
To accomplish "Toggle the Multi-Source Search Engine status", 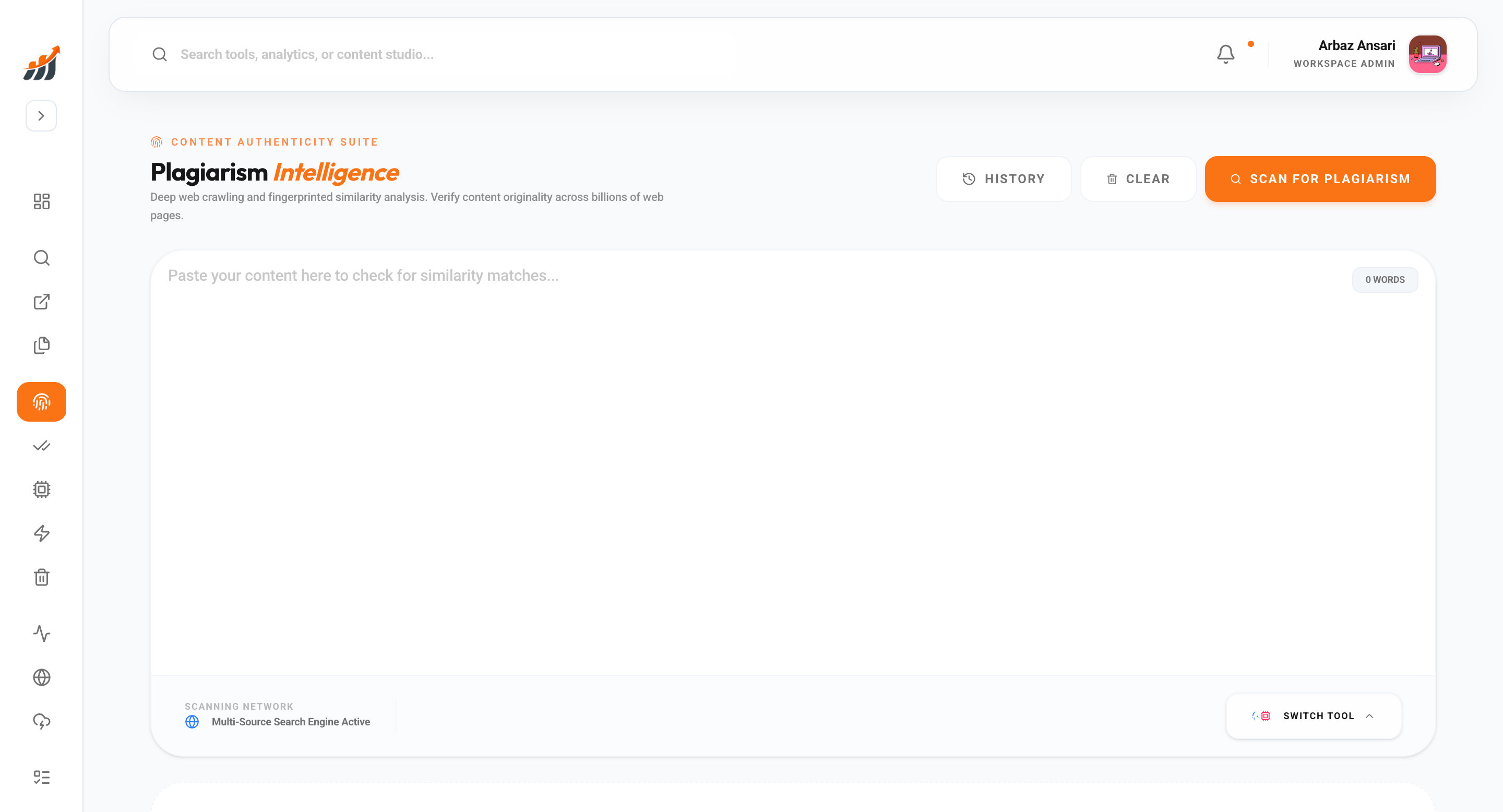I will tap(290, 722).
